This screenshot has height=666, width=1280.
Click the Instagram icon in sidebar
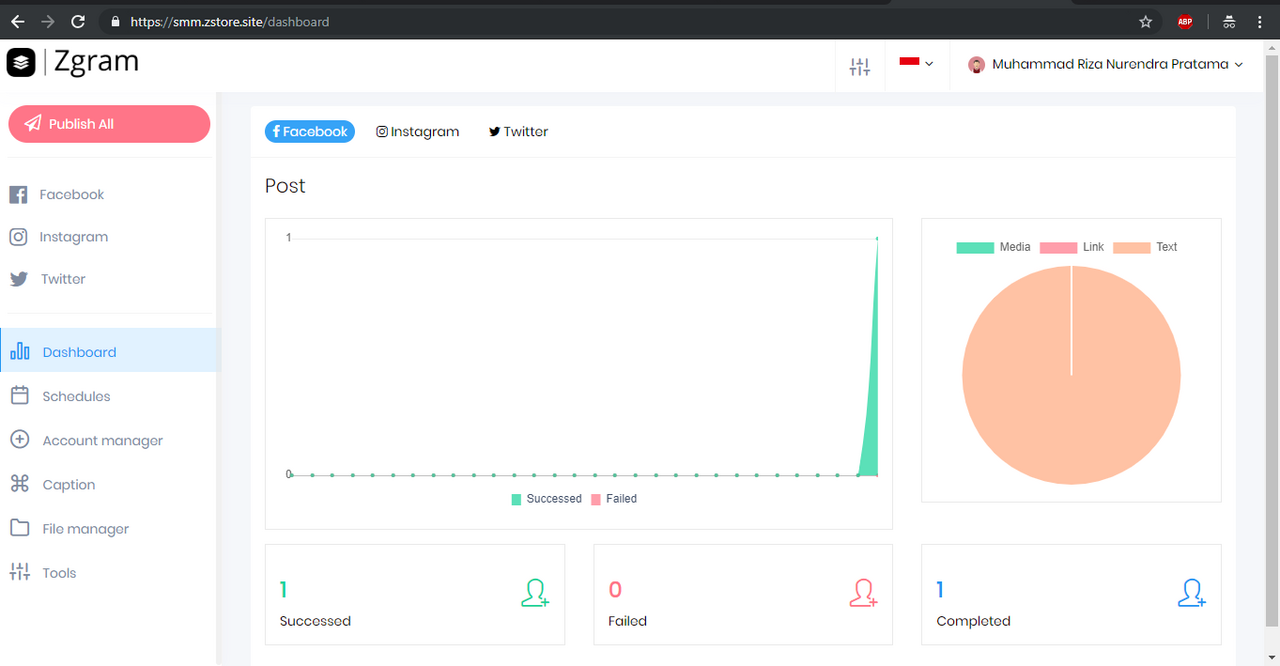pos(18,237)
